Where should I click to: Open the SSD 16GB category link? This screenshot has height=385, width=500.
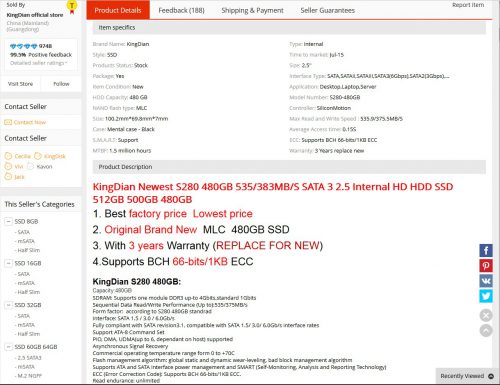(x=28, y=263)
